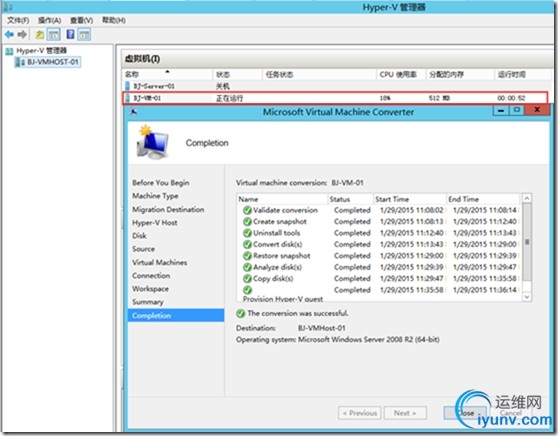Screen dimensions: 558x436
Task: Click green check beside Copy disk(s)
Action: (247, 278)
